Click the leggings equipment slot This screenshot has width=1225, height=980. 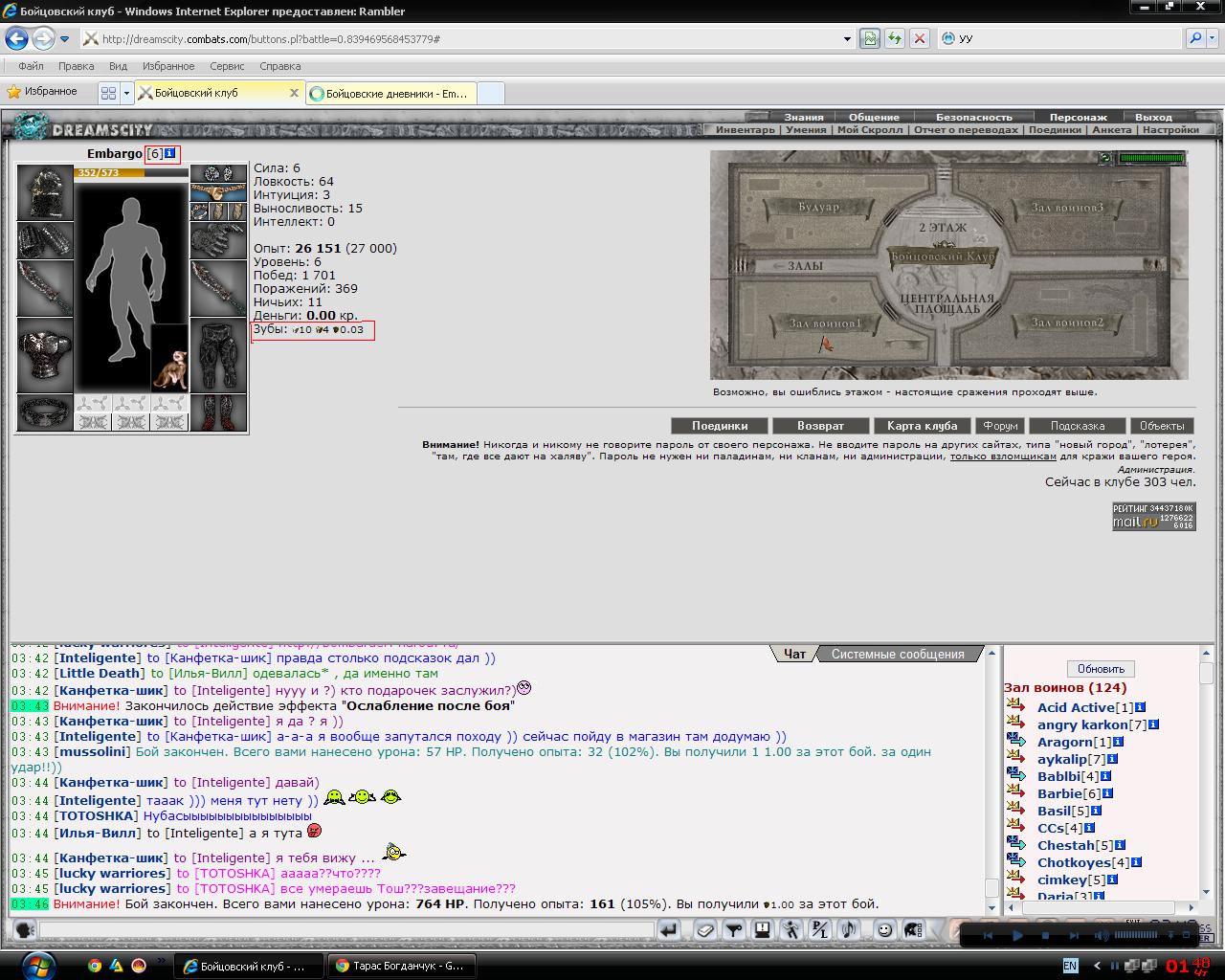218,356
